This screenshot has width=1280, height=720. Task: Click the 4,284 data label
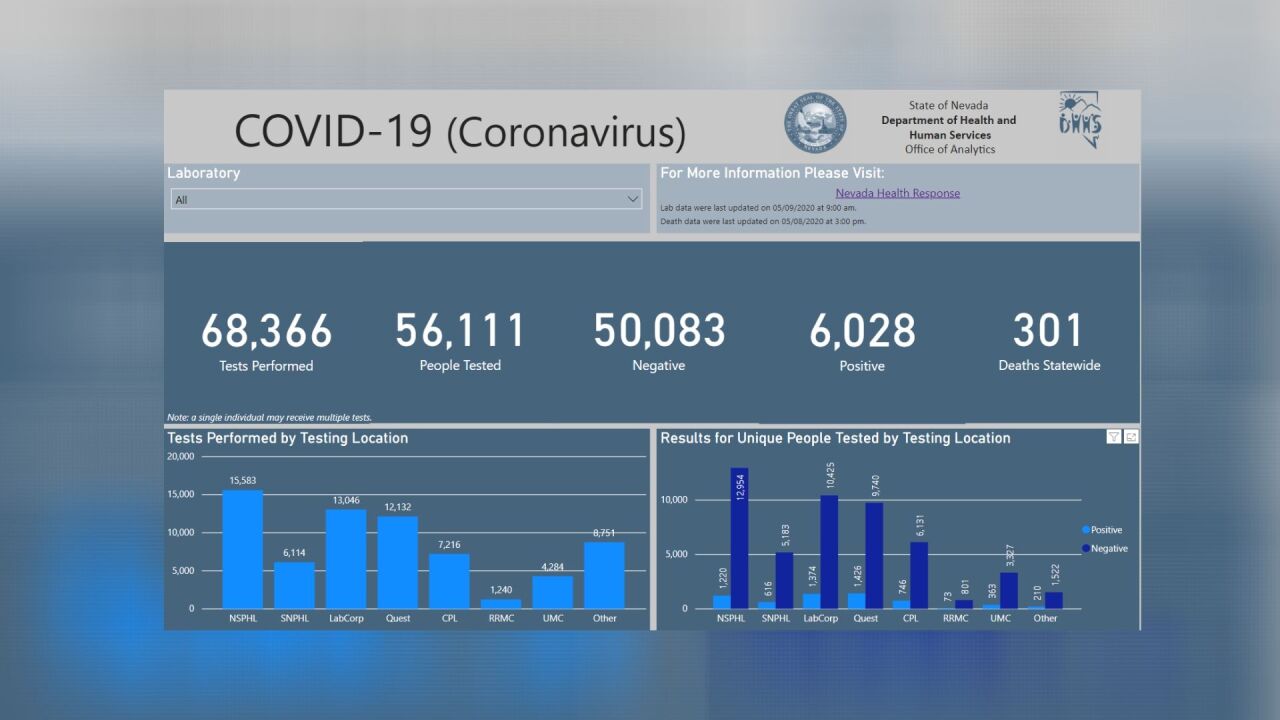click(x=553, y=567)
